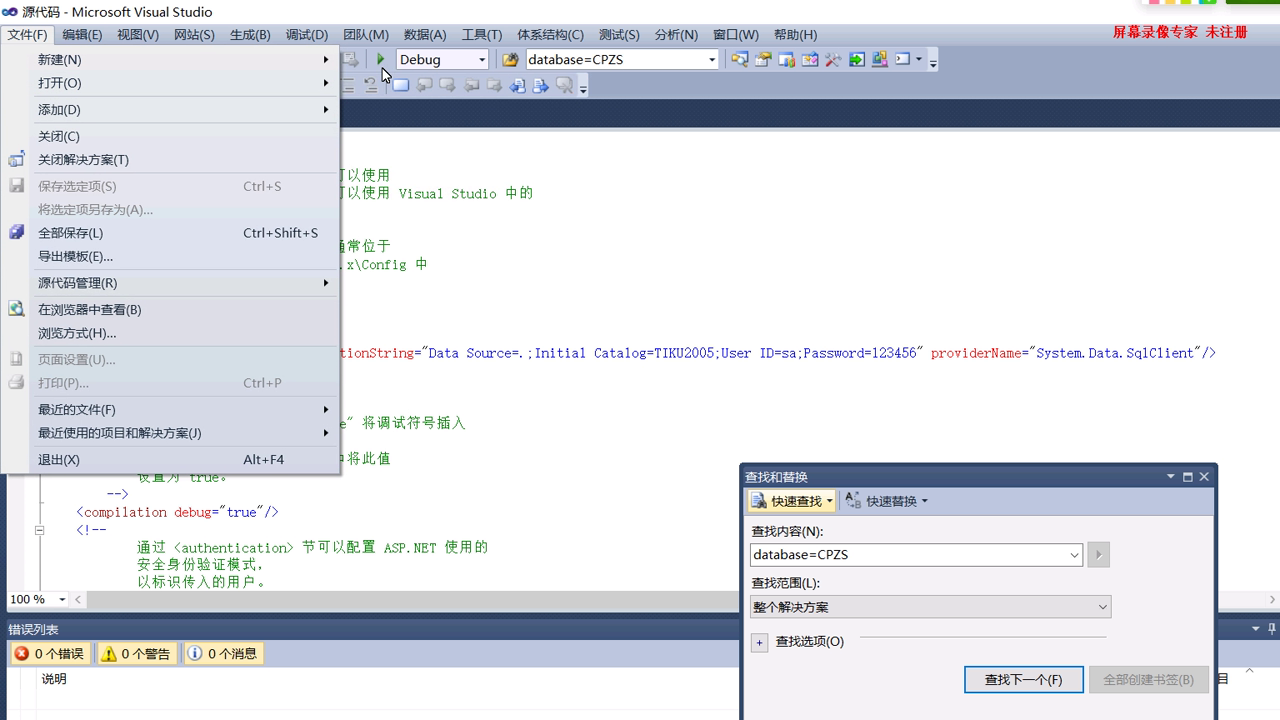Viewport: 1280px width, 720px height.
Task: Open the Help (帮助) menu
Action: tap(795, 34)
